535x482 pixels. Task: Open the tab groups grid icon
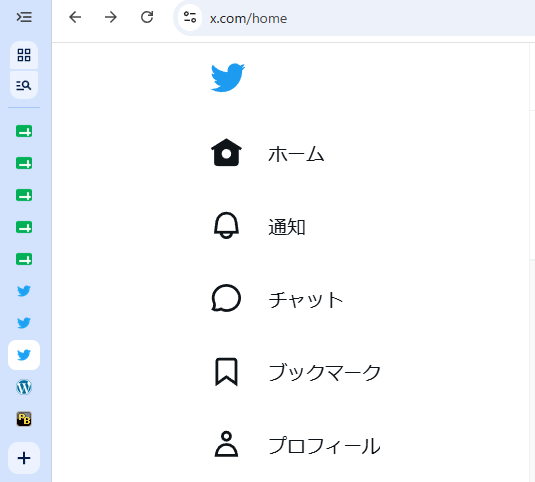[x=24, y=55]
